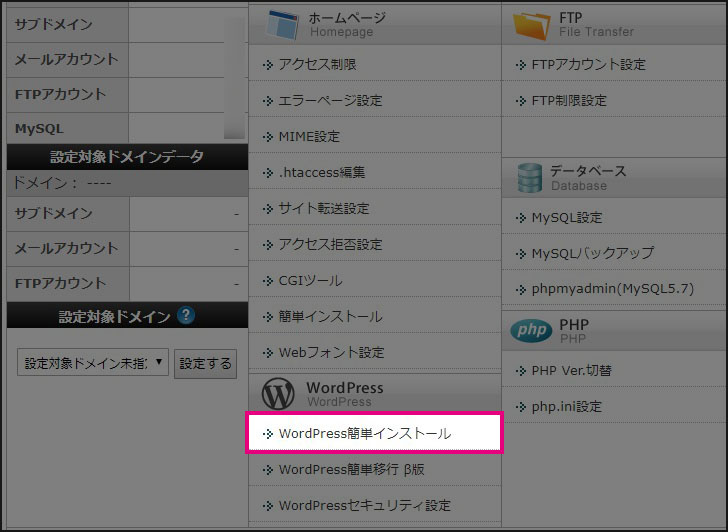This screenshot has width=728, height=532.
Task: Open .htaccess編集 link
Action: pos(322,172)
